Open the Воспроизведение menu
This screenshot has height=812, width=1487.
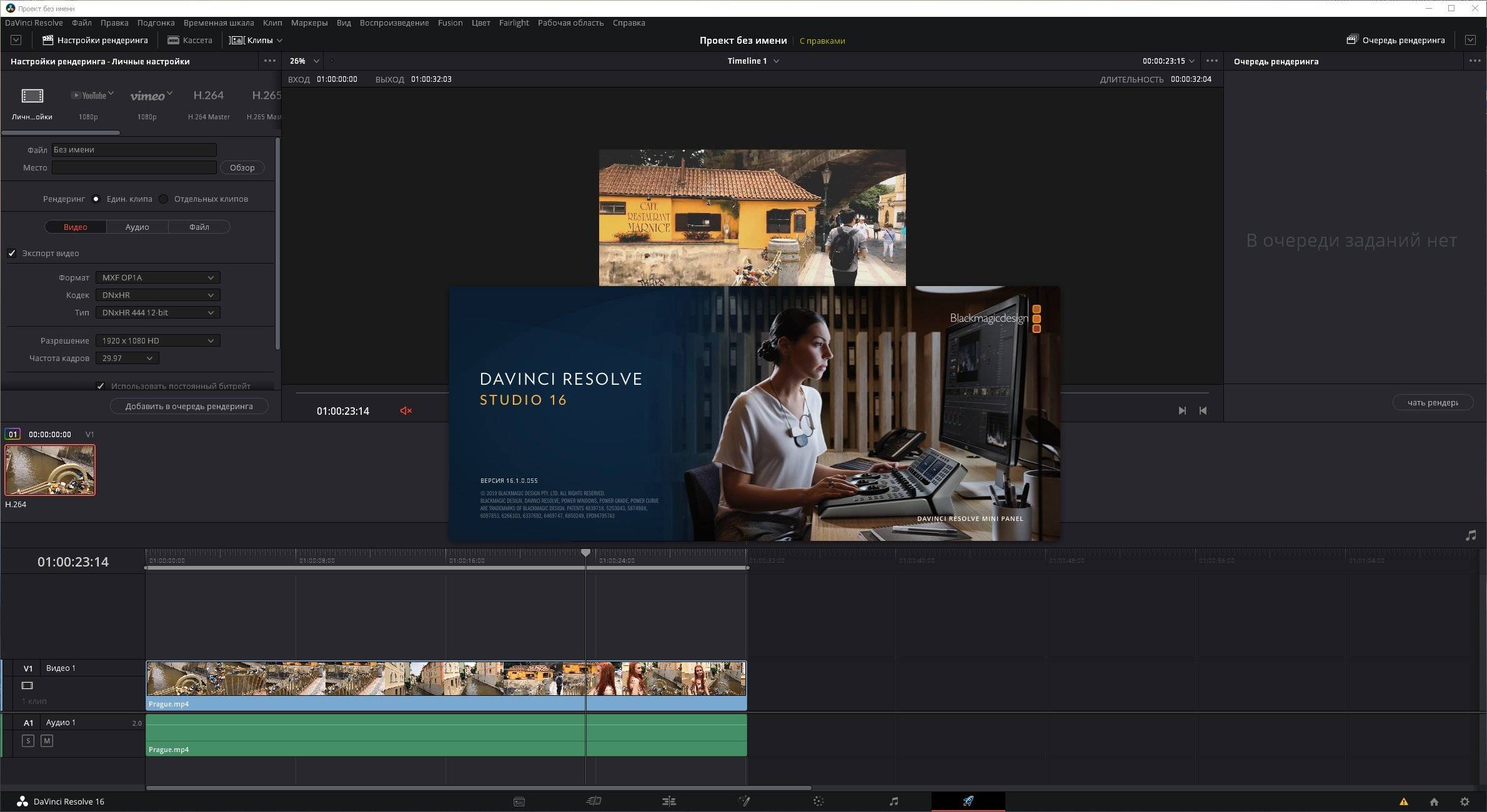click(x=394, y=22)
